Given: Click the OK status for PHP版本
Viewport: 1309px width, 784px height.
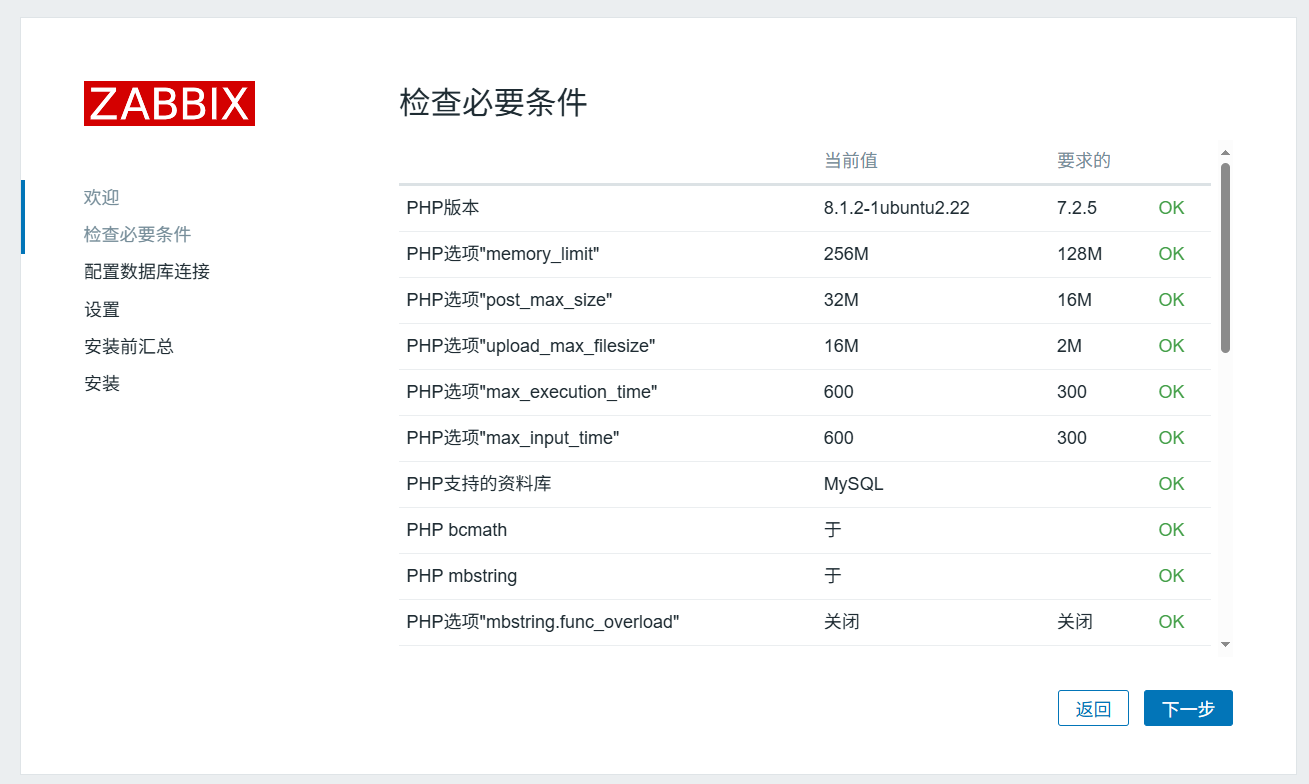Looking at the screenshot, I should click(1171, 208).
